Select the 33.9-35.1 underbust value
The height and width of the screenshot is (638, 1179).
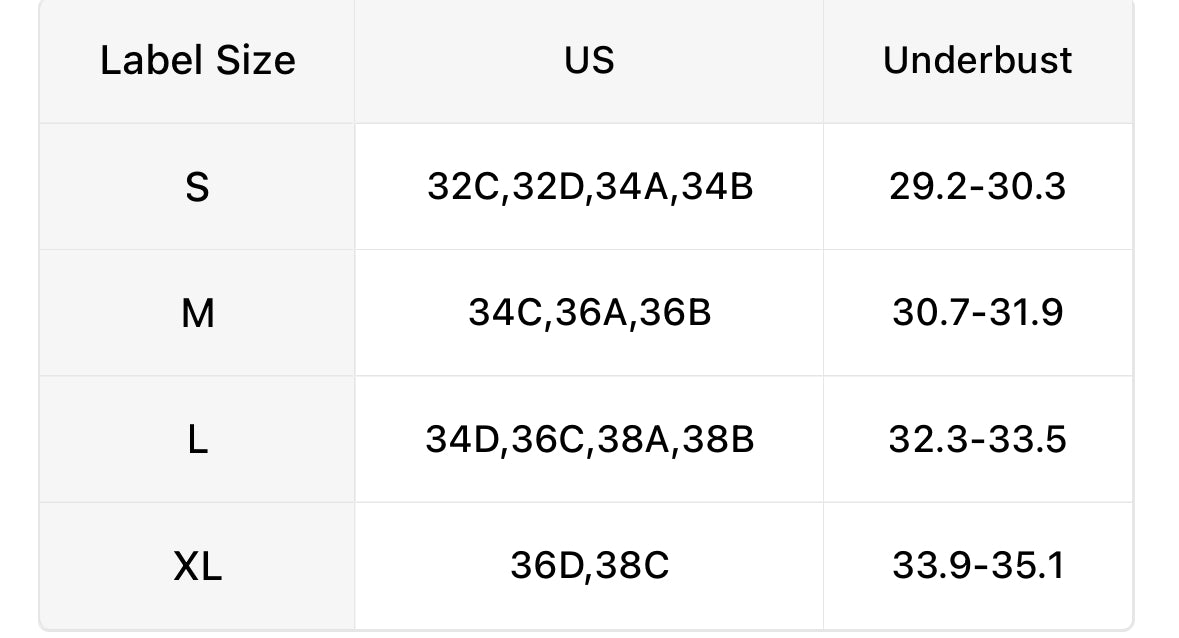[977, 566]
